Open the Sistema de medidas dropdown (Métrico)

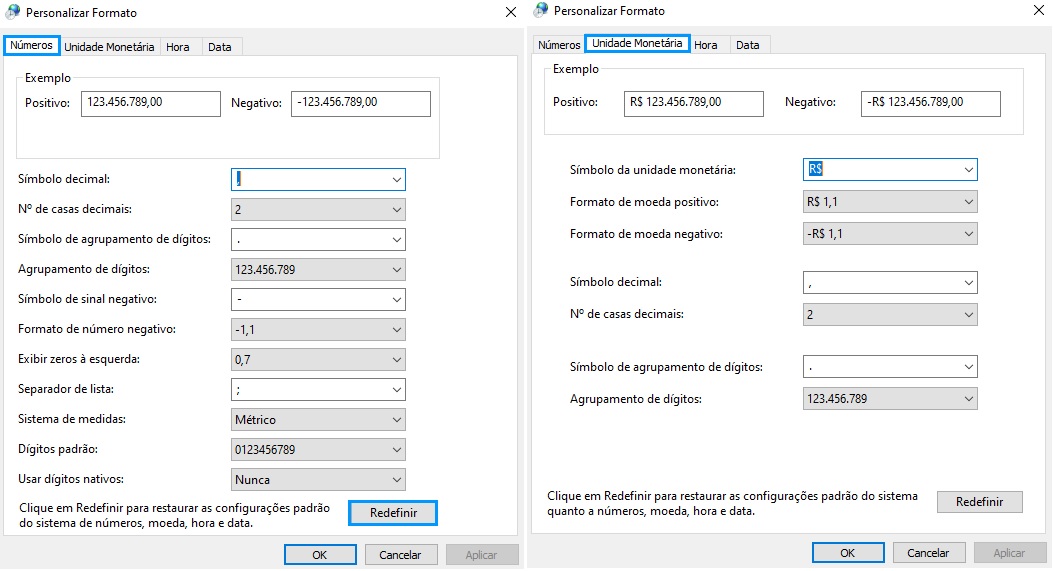(x=317, y=420)
